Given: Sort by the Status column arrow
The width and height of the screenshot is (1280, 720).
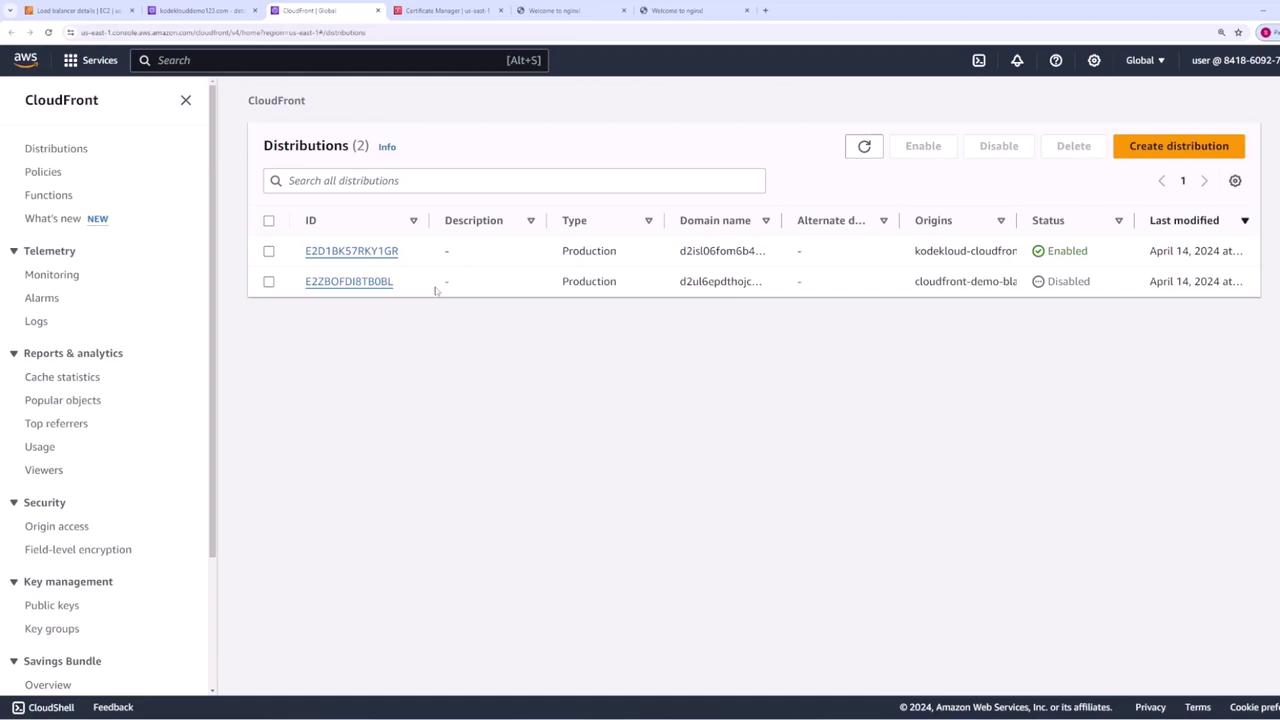Looking at the screenshot, I should click(1119, 220).
